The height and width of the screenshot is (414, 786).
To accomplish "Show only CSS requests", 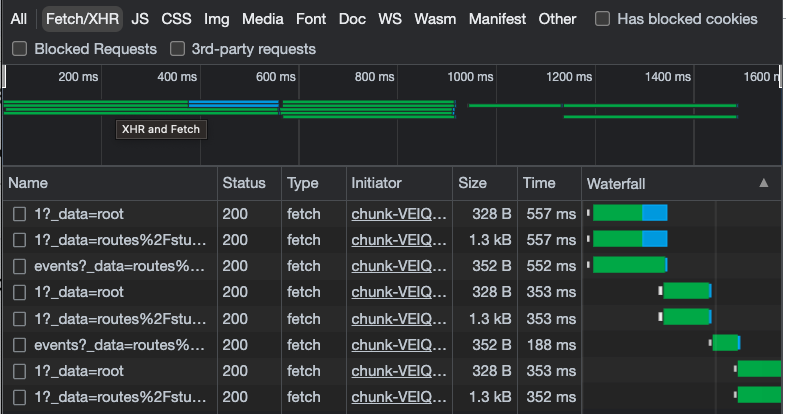I will coord(176,19).
